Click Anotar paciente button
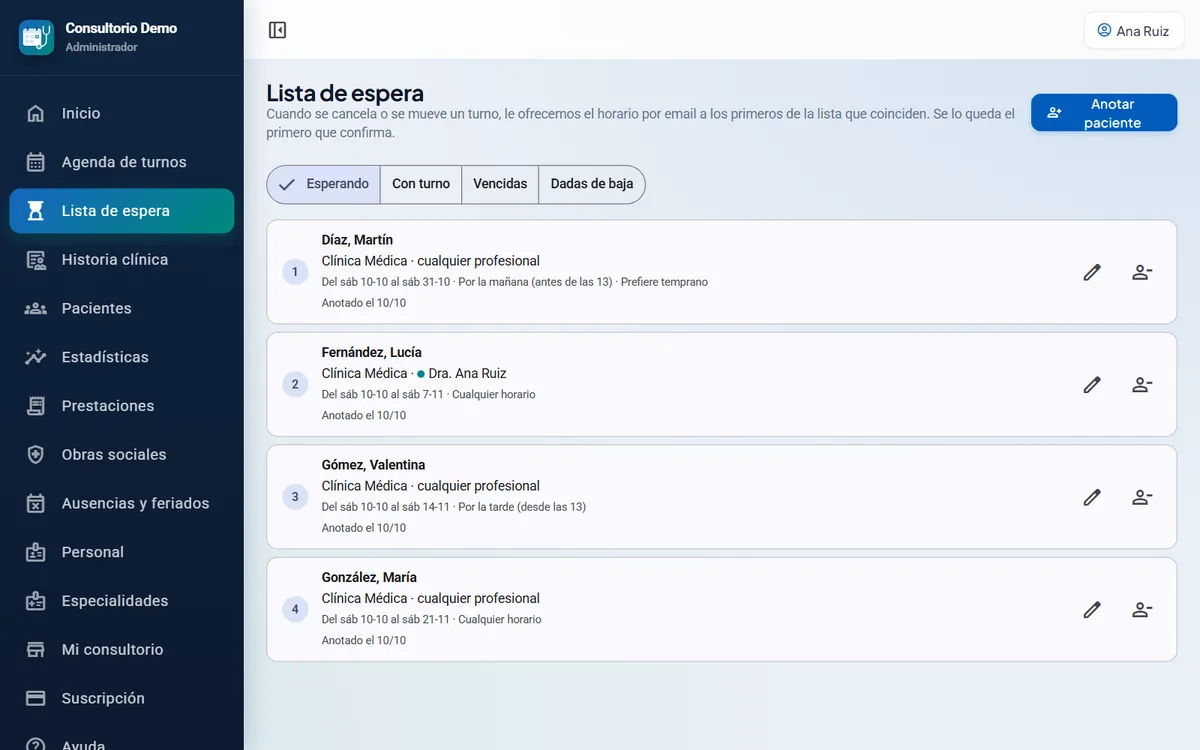The width and height of the screenshot is (1200, 750). click(1104, 113)
